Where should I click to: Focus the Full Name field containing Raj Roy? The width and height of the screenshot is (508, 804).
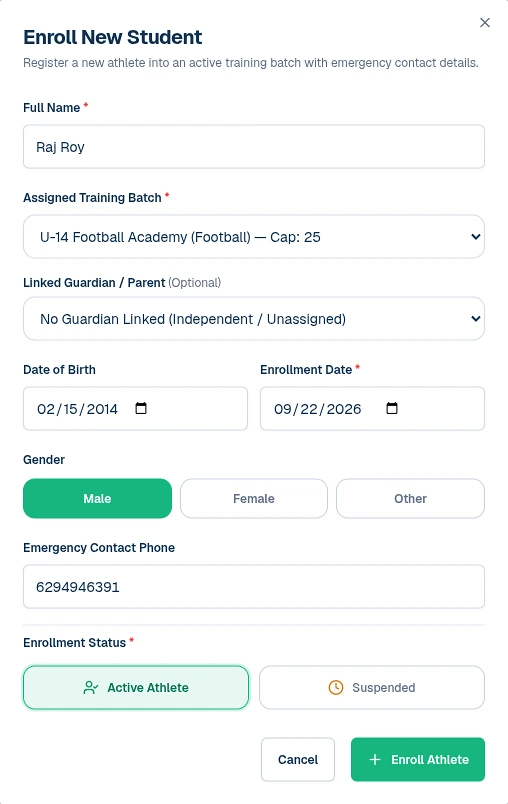254,147
